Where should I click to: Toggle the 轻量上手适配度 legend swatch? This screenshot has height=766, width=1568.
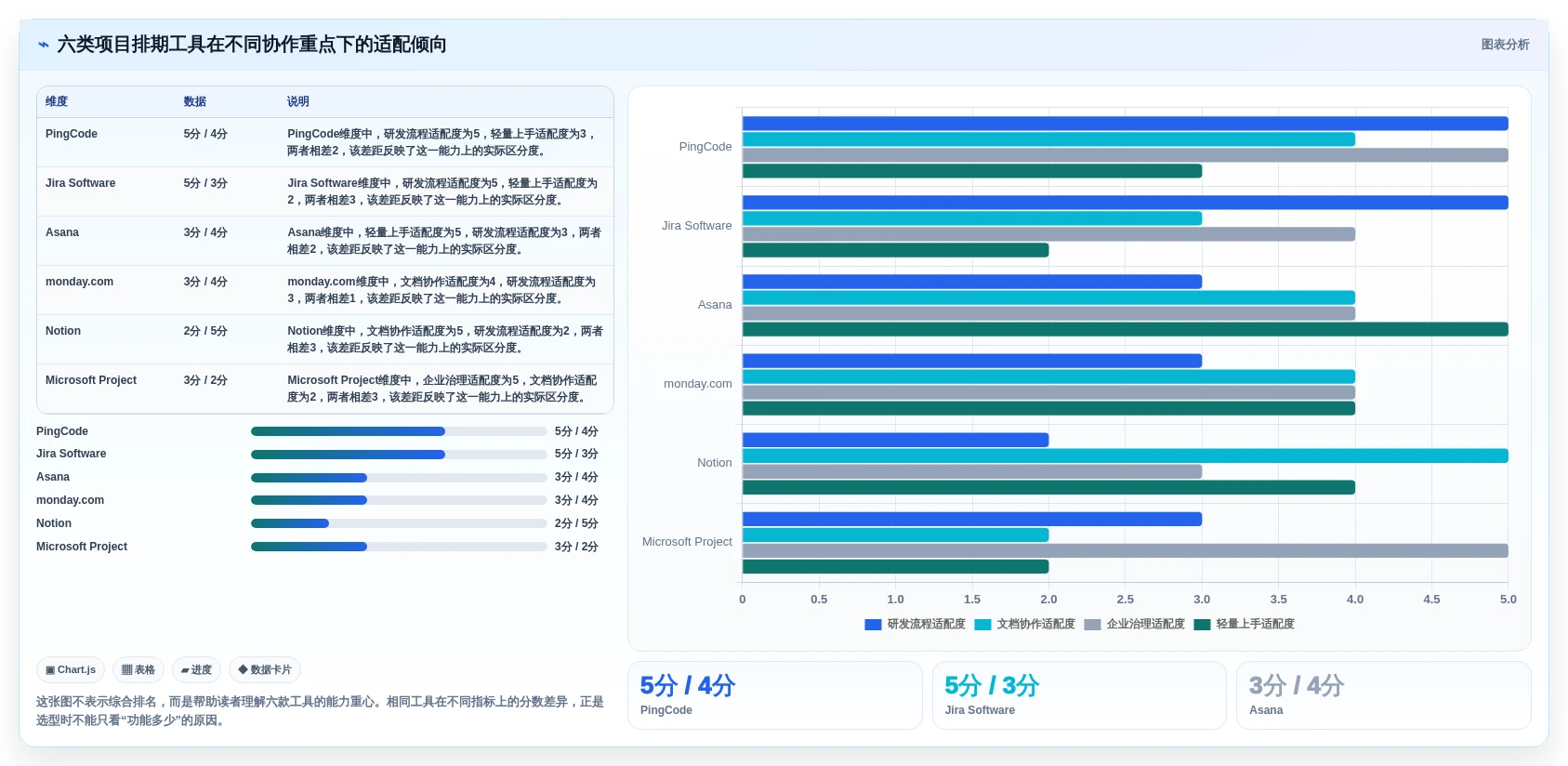tap(1202, 625)
